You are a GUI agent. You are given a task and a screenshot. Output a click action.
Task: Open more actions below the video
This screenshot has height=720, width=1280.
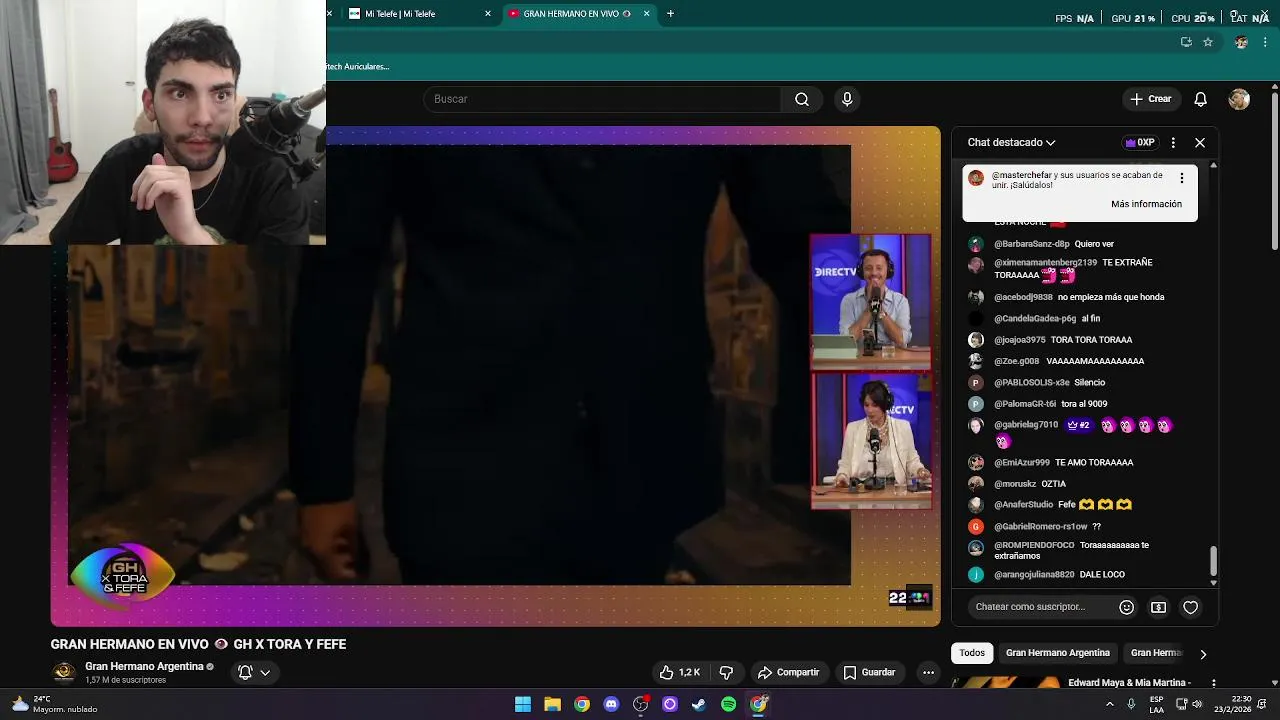tap(928, 672)
